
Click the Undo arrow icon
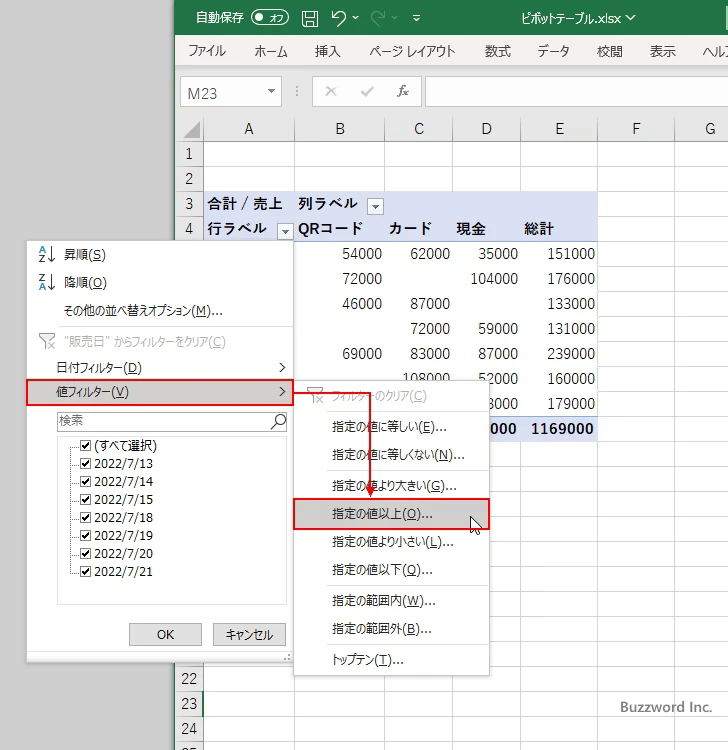(339, 18)
